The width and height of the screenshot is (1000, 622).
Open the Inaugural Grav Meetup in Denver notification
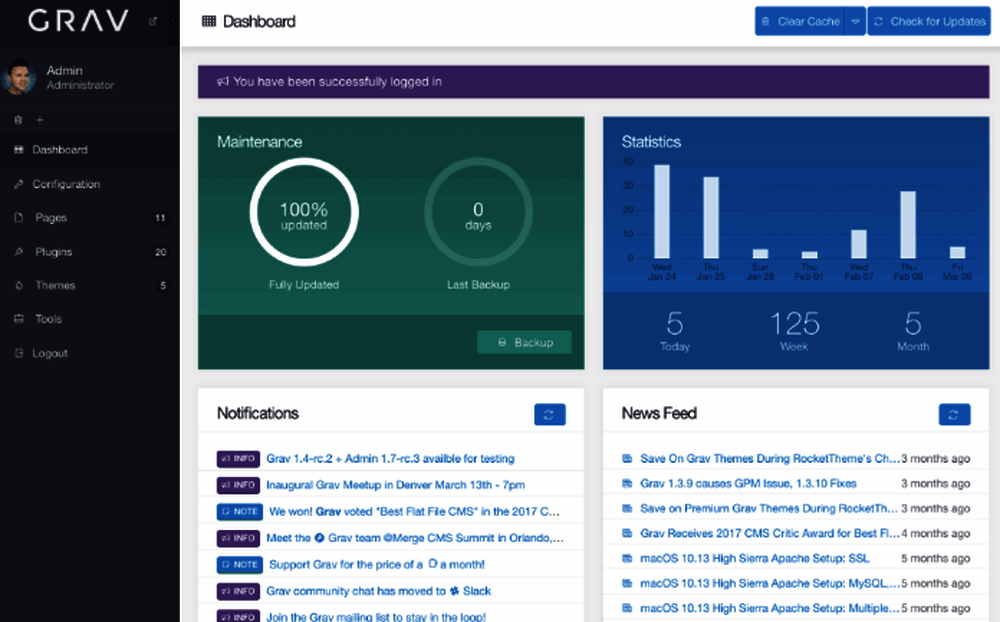pyautogui.click(x=395, y=485)
